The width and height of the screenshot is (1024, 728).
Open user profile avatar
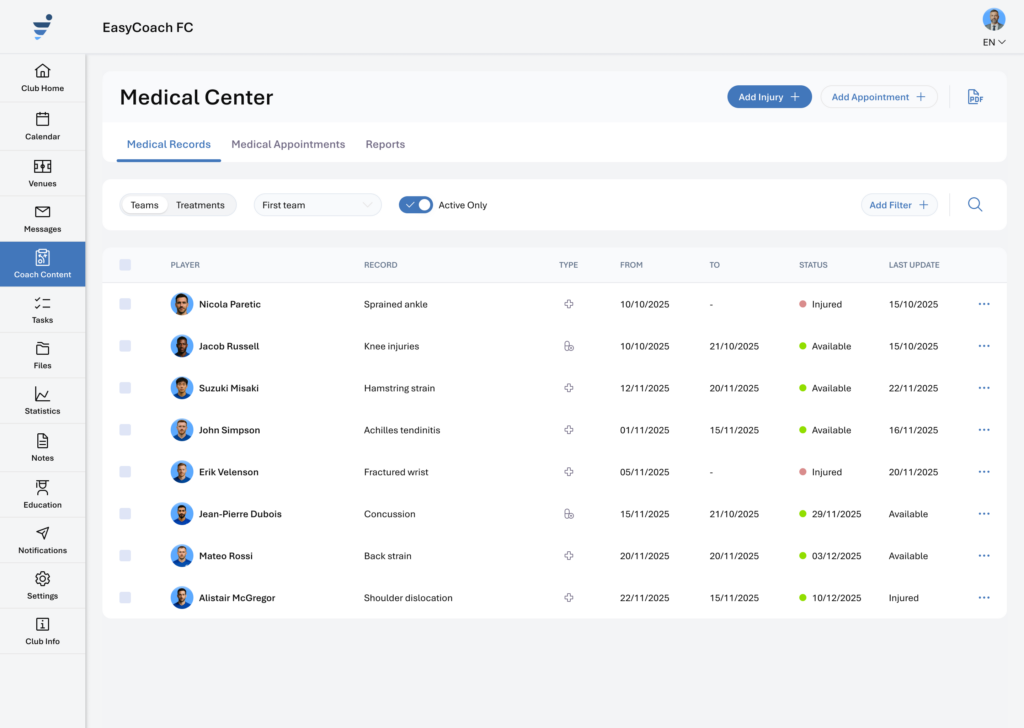point(994,20)
